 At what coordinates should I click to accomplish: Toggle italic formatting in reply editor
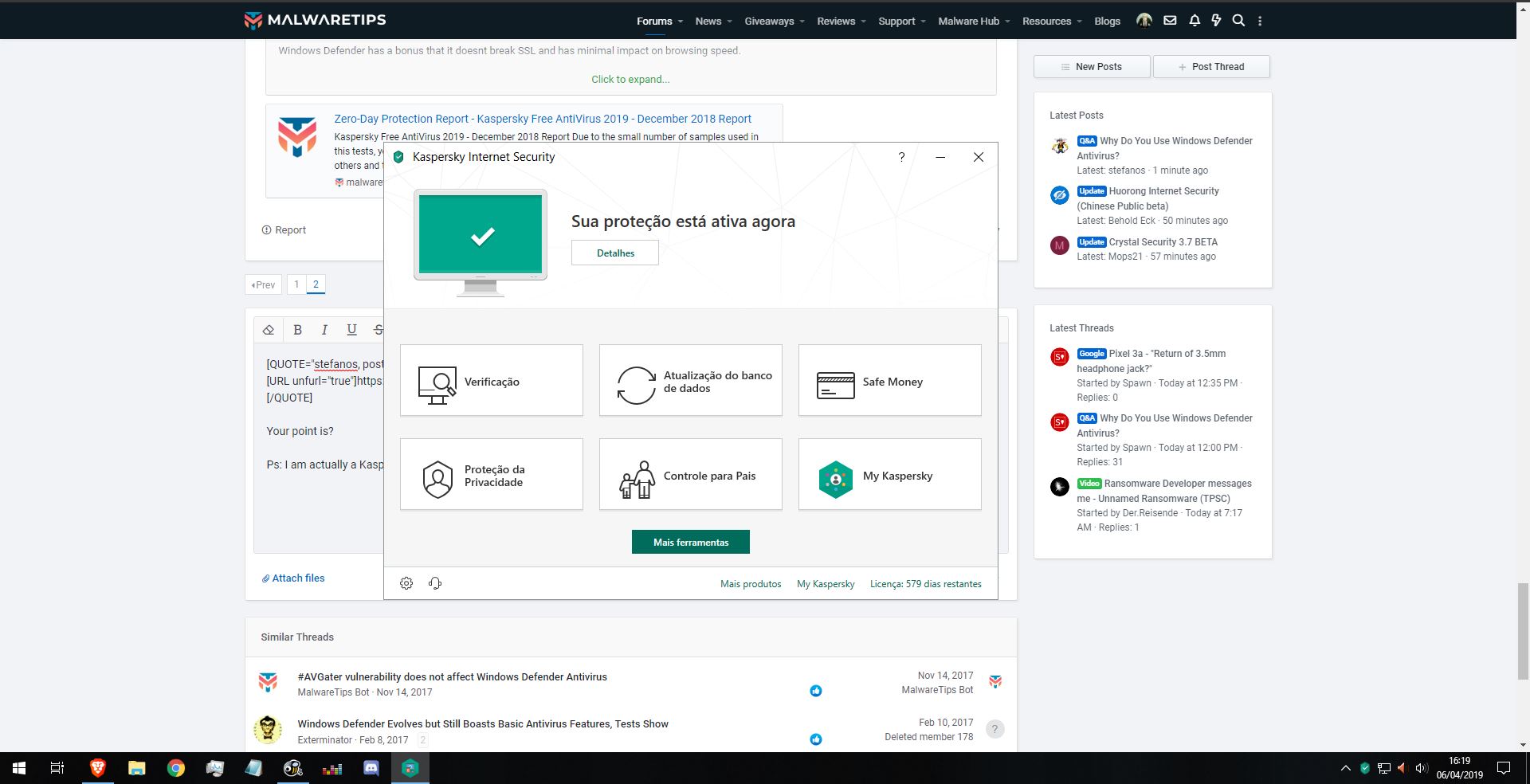pyautogui.click(x=324, y=330)
